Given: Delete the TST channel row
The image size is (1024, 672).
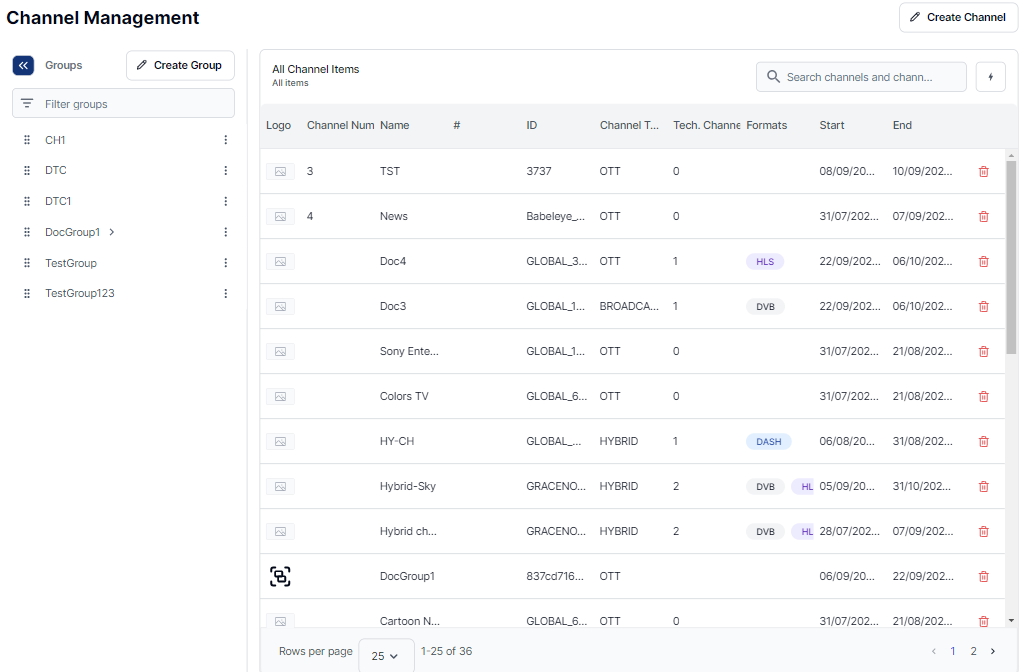Looking at the screenshot, I should coord(983,172).
